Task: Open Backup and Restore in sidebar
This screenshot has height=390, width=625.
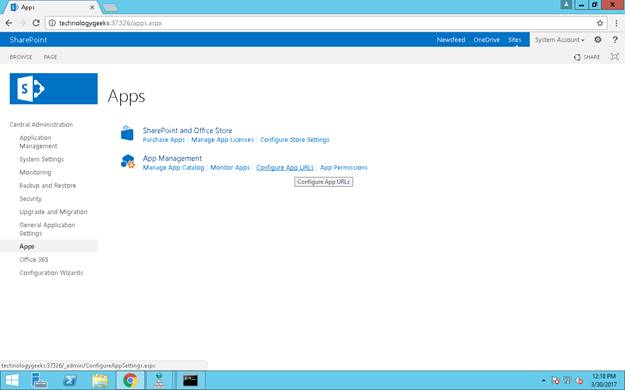Action: click(47, 185)
